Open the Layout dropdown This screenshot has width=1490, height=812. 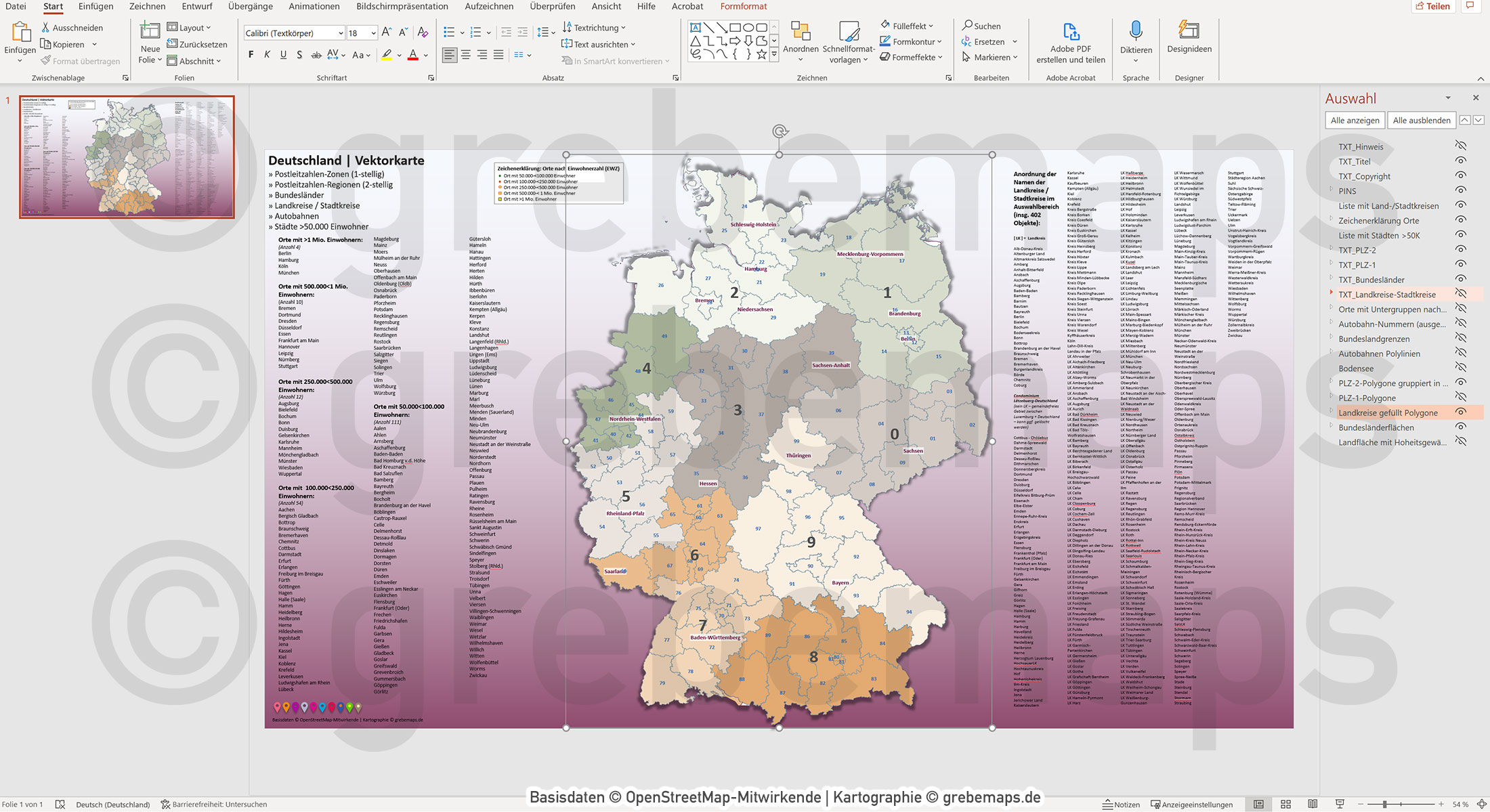(192, 27)
